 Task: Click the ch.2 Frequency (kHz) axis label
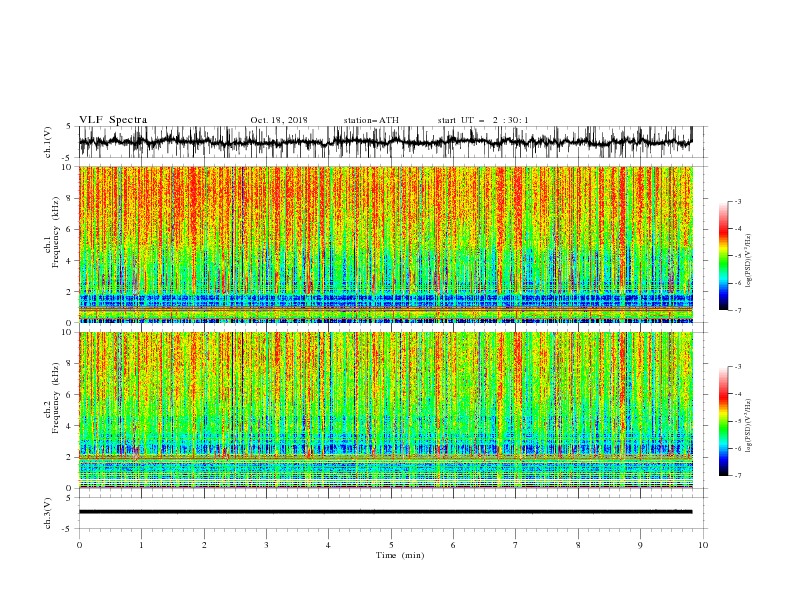[x=52, y=397]
